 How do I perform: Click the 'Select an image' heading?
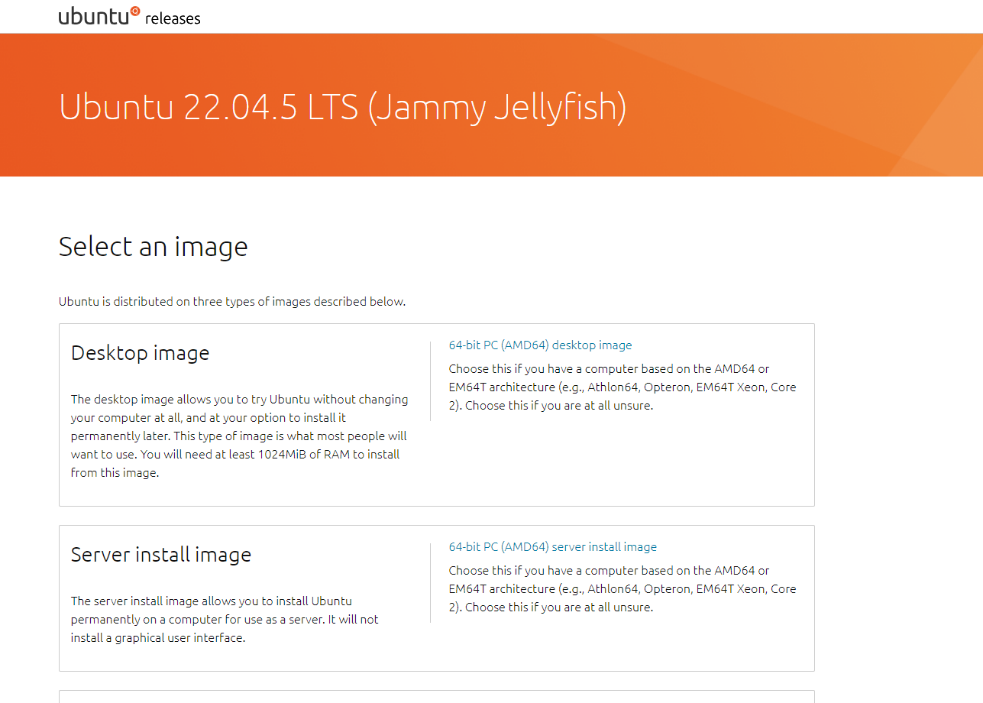pyautogui.click(x=153, y=246)
